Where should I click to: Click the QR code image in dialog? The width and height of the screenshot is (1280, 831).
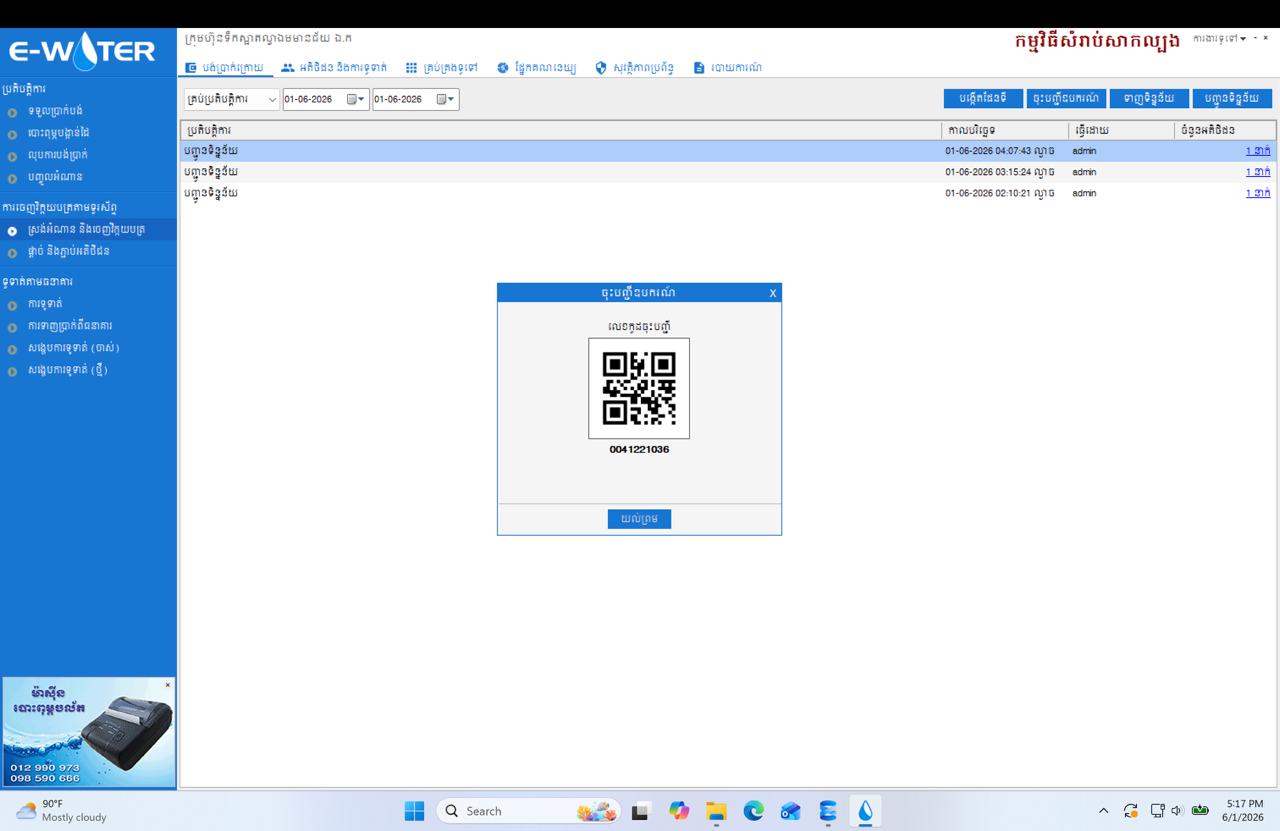[x=639, y=388]
